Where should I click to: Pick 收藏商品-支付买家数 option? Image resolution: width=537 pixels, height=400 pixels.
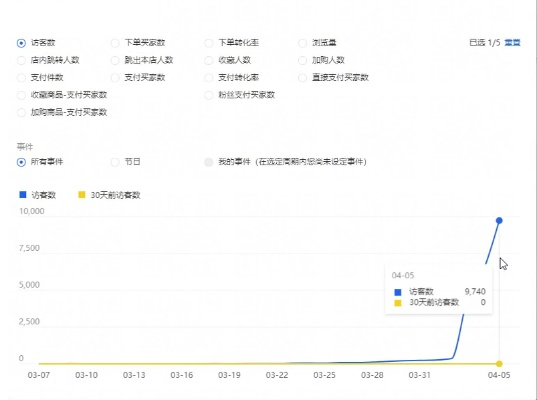coord(21,95)
